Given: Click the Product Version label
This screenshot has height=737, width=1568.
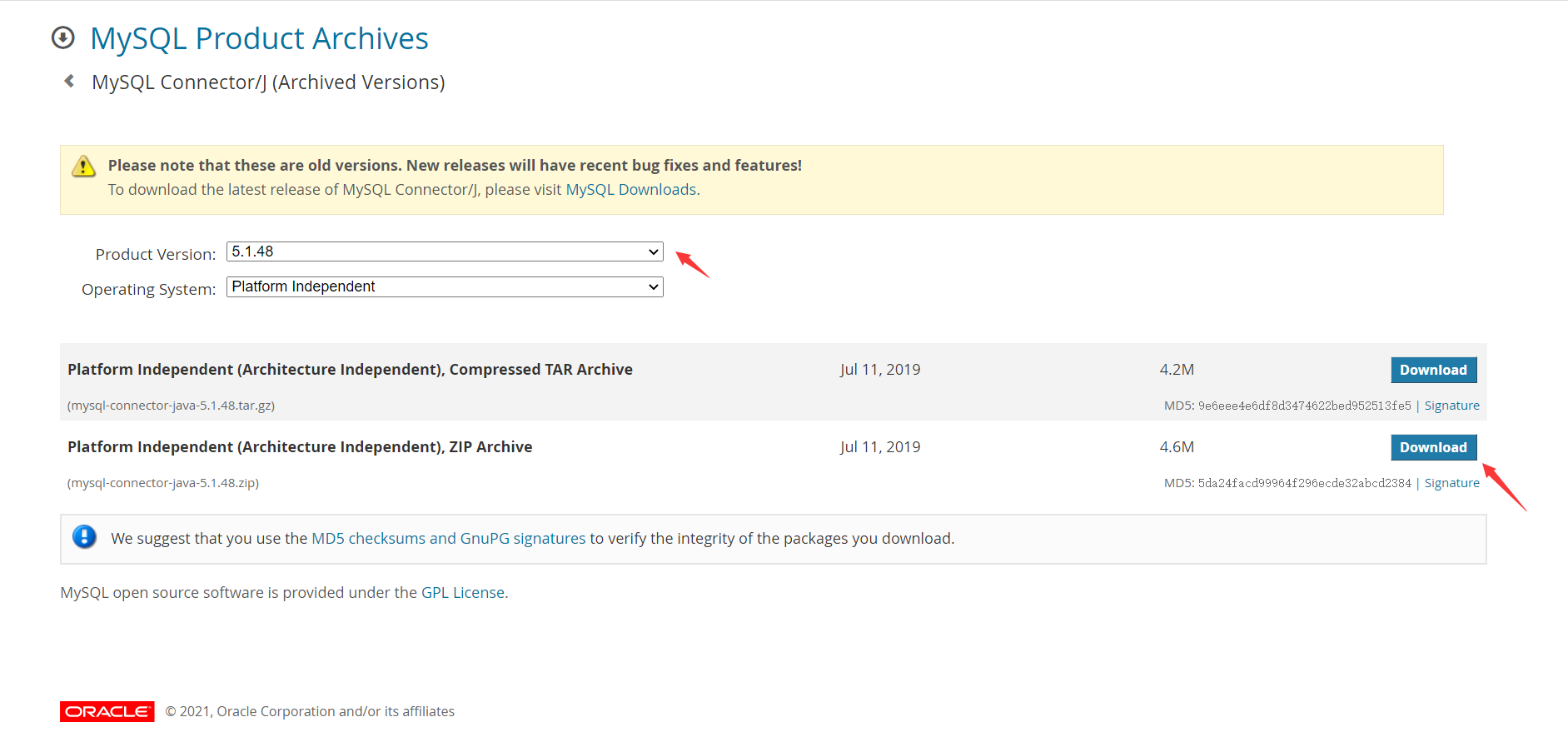Looking at the screenshot, I should [156, 254].
